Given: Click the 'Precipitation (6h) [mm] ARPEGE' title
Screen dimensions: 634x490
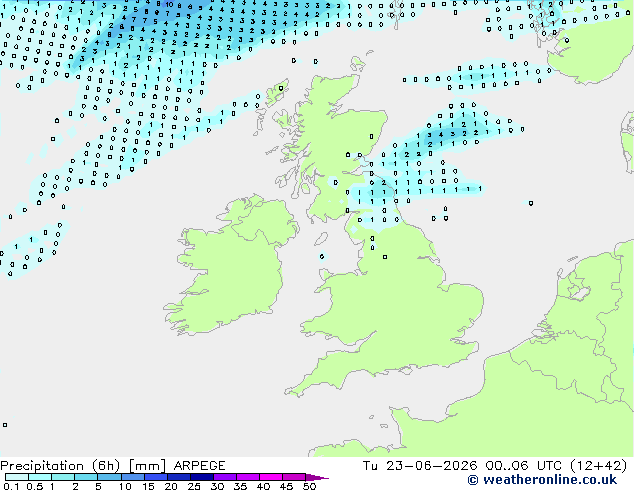Looking at the screenshot, I should pos(113,466).
